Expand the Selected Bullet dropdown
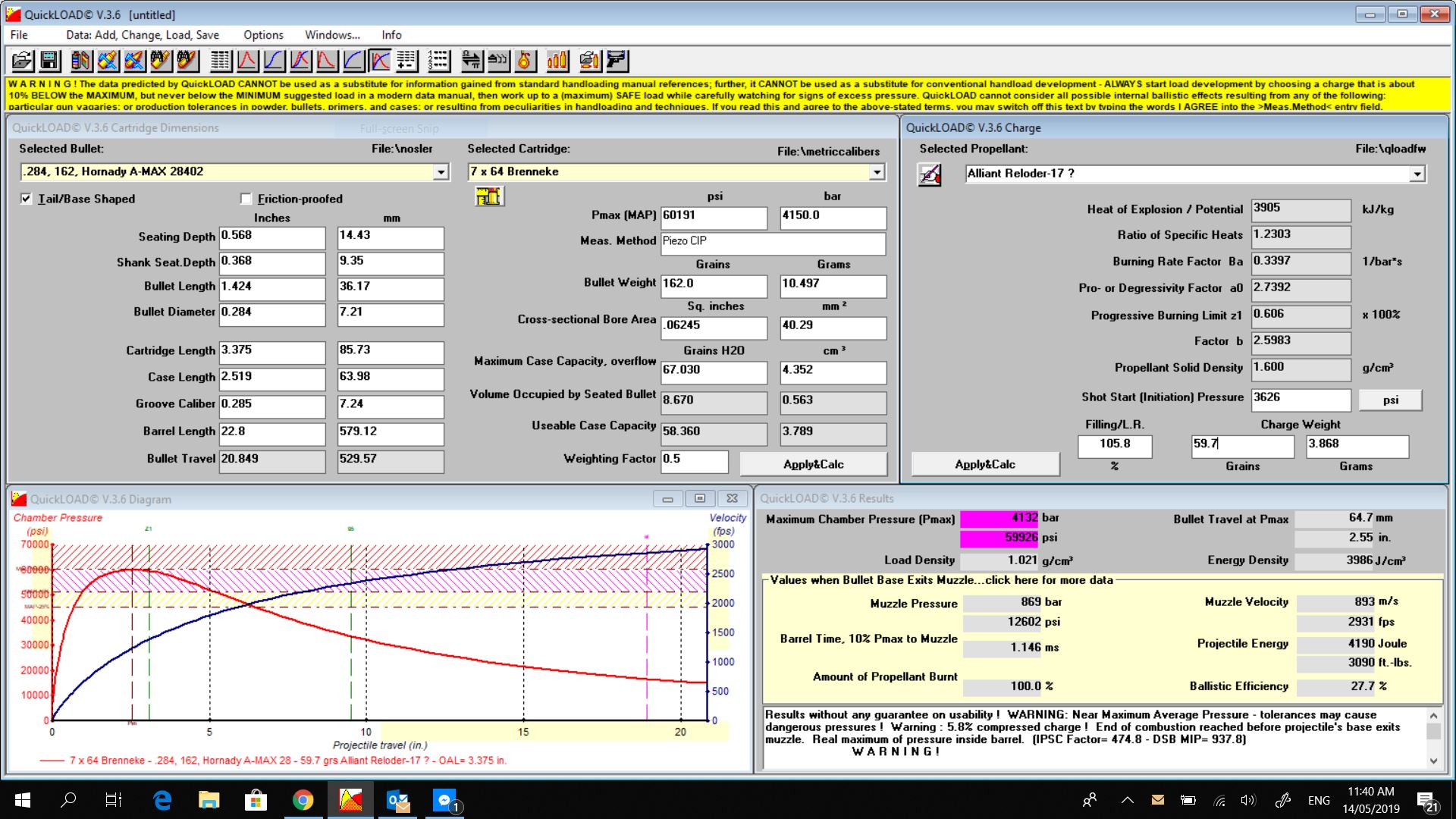This screenshot has width=1456, height=819. click(x=441, y=172)
